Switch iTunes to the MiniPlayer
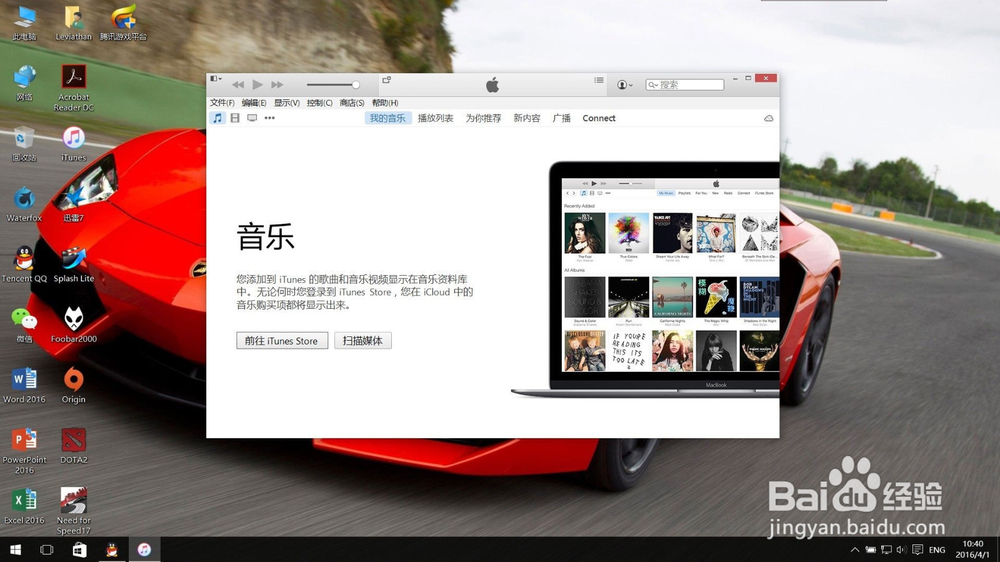The image size is (1000, 562). pos(386,80)
